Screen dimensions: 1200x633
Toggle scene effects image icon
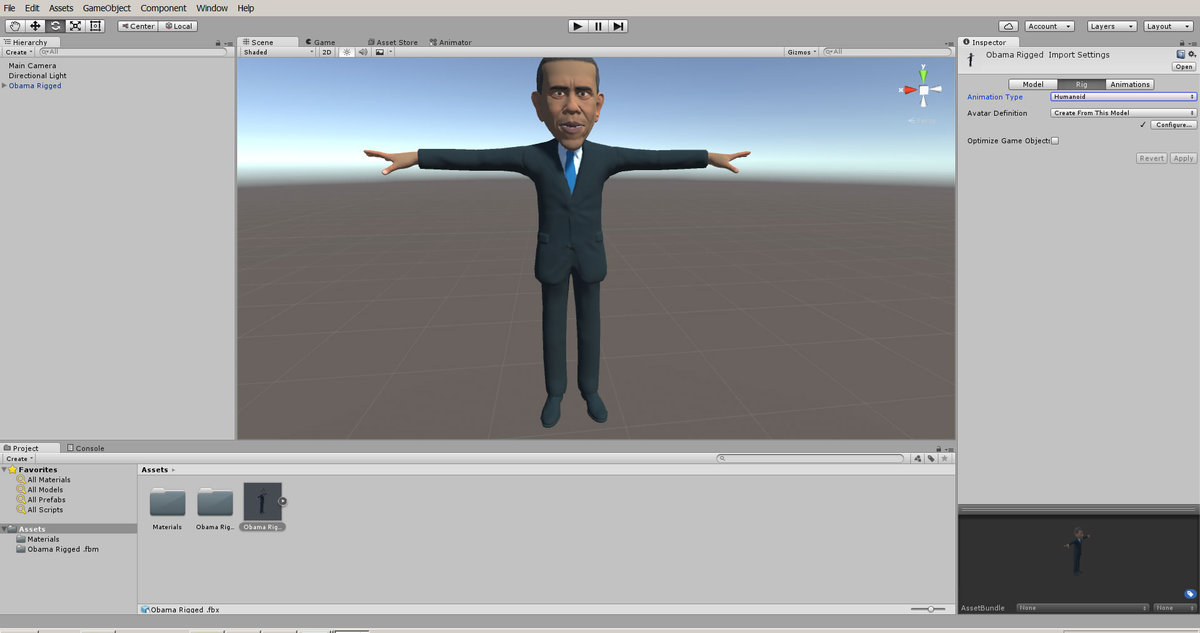[379, 52]
